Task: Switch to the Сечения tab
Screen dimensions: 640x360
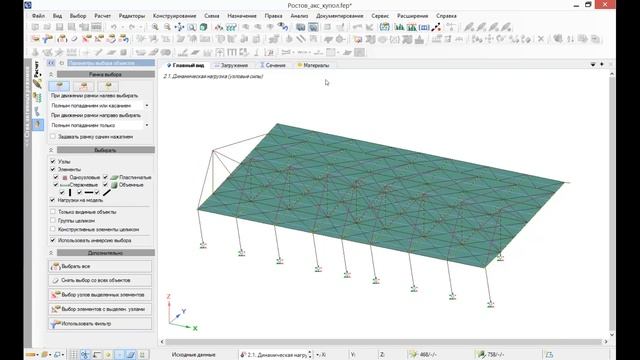Action: (273, 65)
